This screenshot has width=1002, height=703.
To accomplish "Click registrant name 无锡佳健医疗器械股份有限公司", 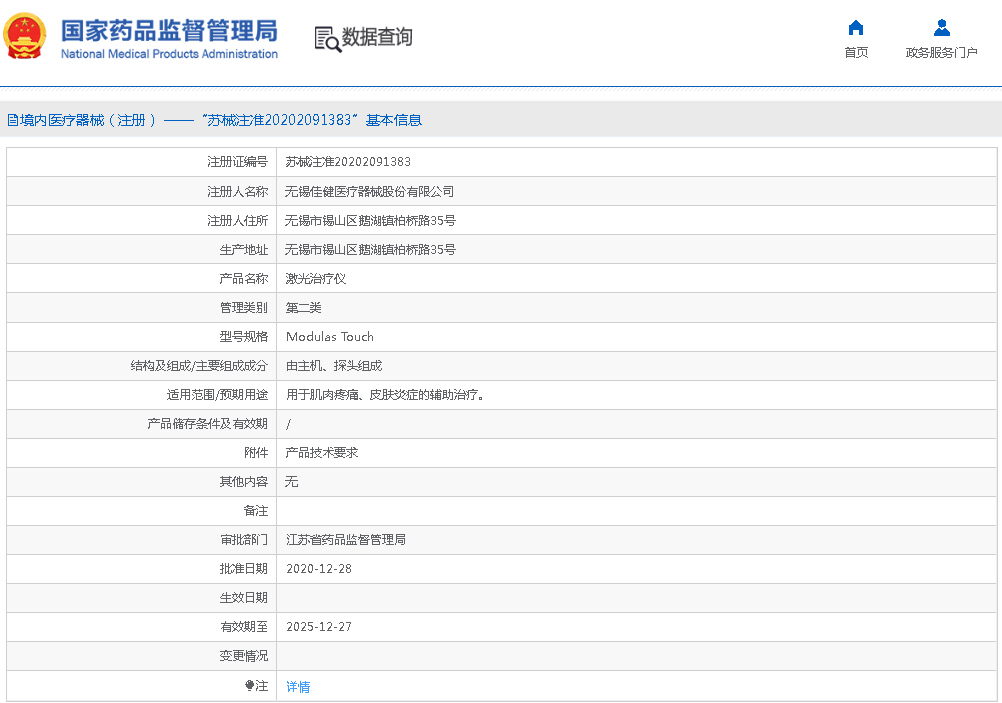I will tap(369, 191).
